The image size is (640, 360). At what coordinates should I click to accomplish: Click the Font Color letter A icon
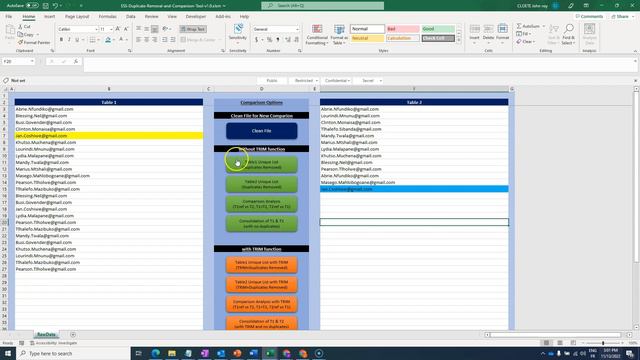tap(121, 40)
